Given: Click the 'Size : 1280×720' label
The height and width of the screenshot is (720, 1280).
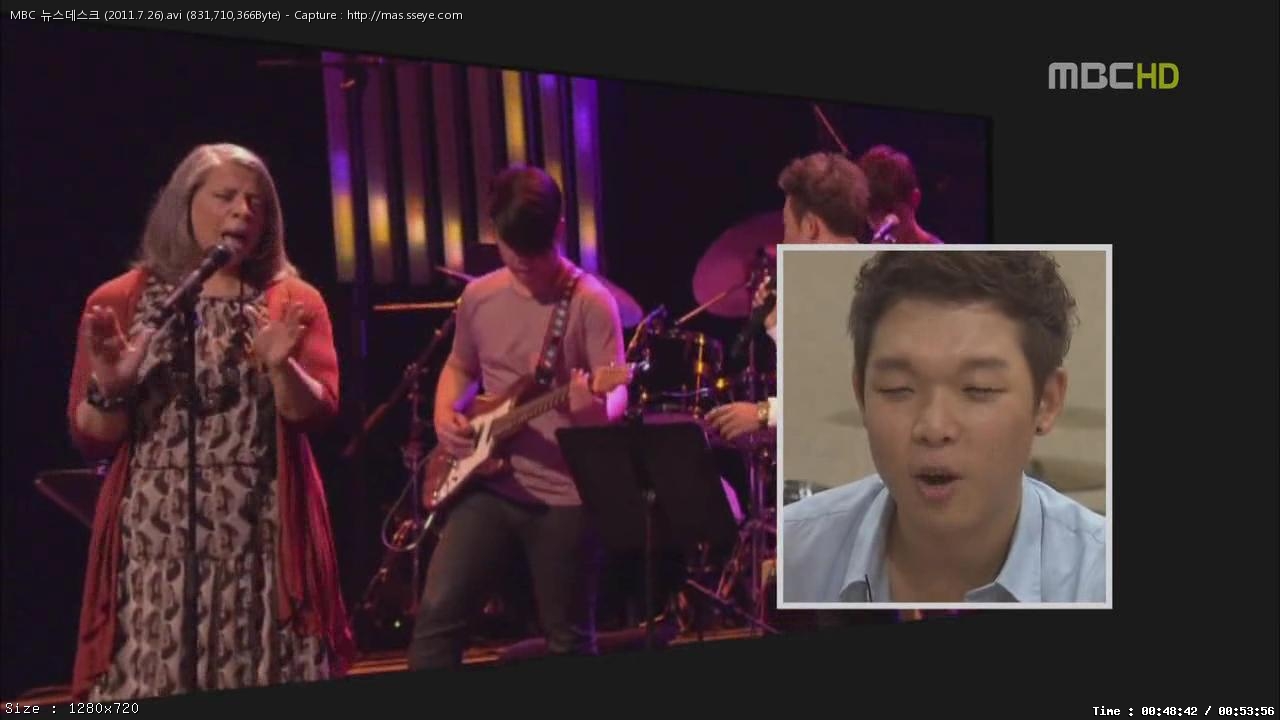Looking at the screenshot, I should [x=72, y=708].
